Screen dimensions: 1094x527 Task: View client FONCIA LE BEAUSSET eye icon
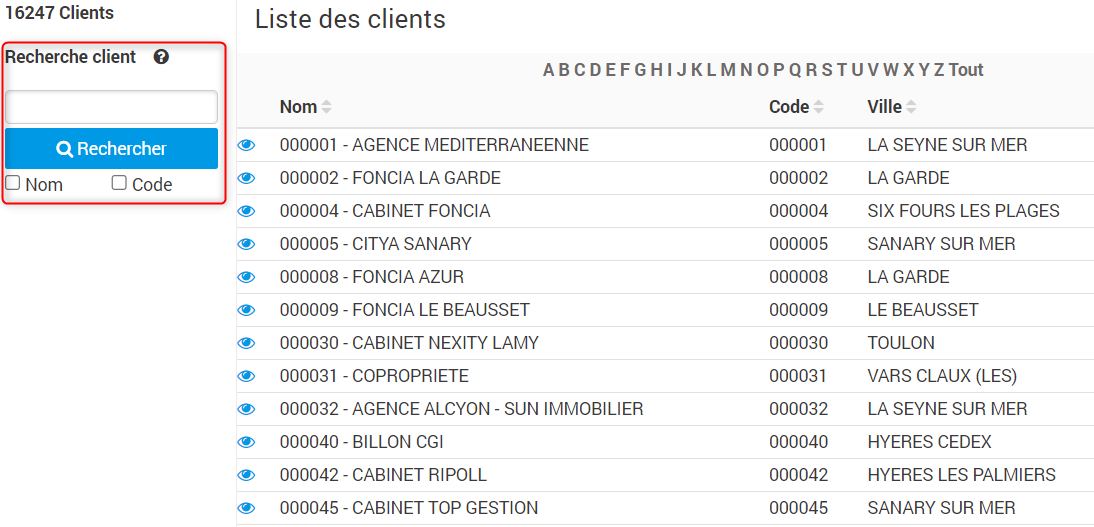[246, 310]
